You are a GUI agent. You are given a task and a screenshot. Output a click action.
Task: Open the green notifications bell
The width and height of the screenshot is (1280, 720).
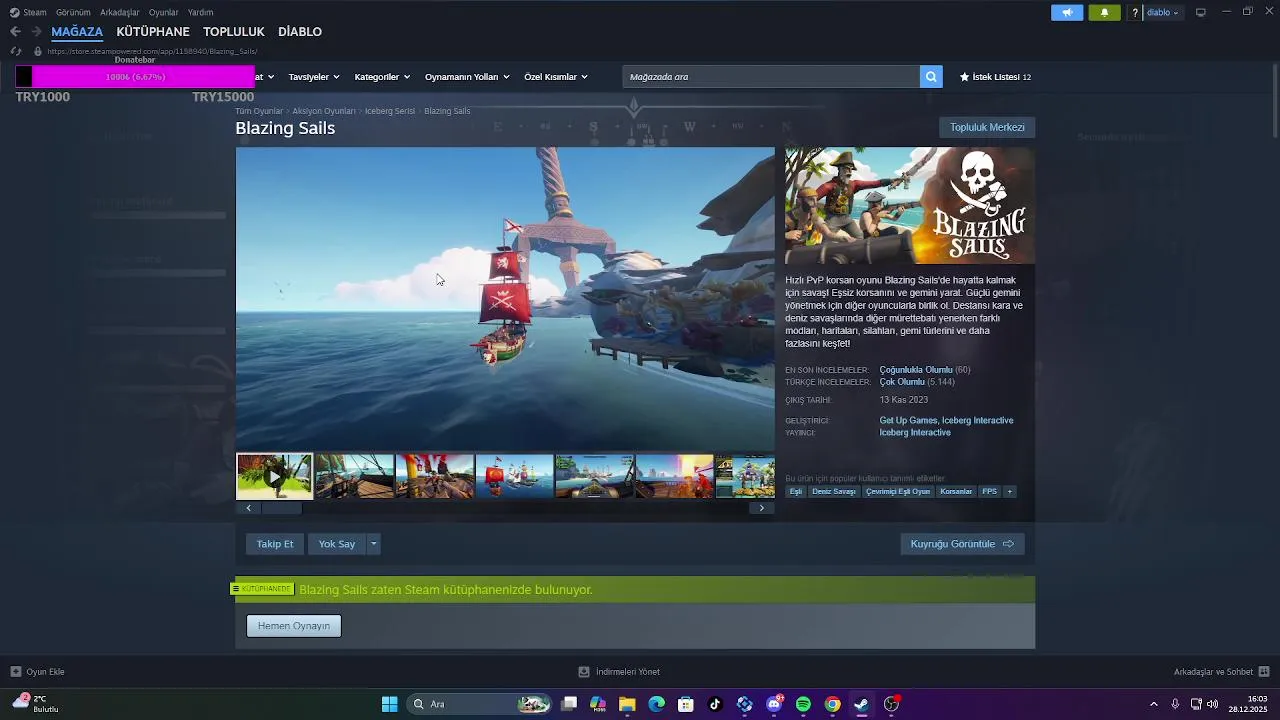click(1104, 12)
